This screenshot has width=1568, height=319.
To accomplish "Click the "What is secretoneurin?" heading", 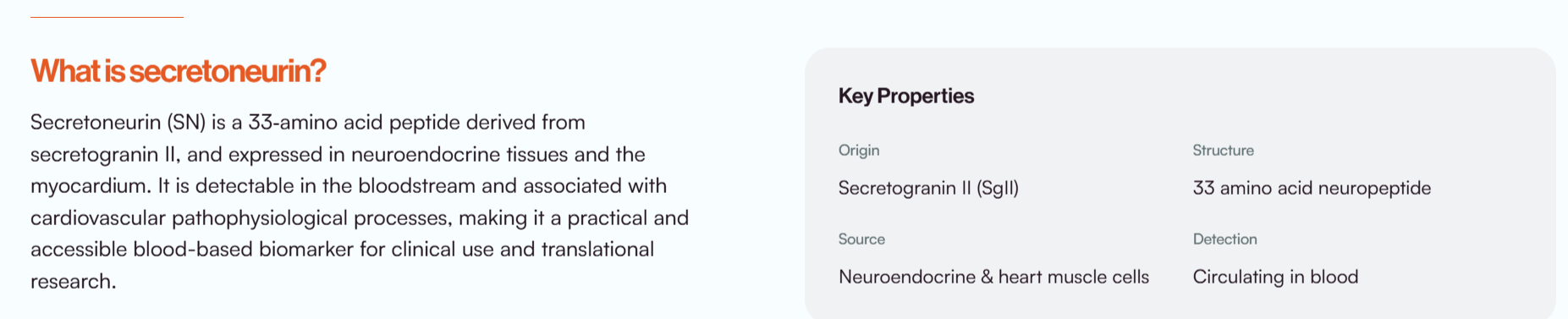I will (178, 71).
